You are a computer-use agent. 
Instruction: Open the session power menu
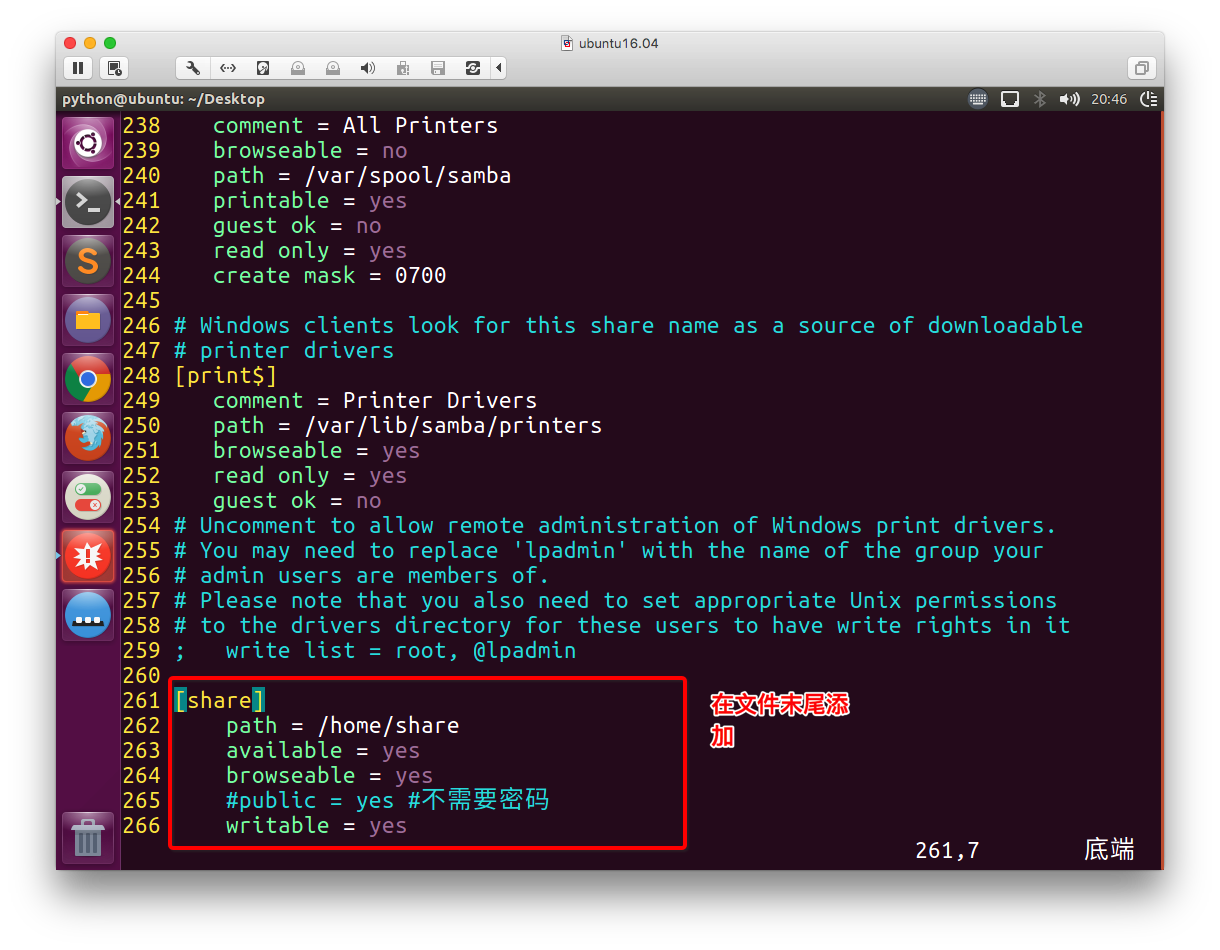click(1149, 99)
